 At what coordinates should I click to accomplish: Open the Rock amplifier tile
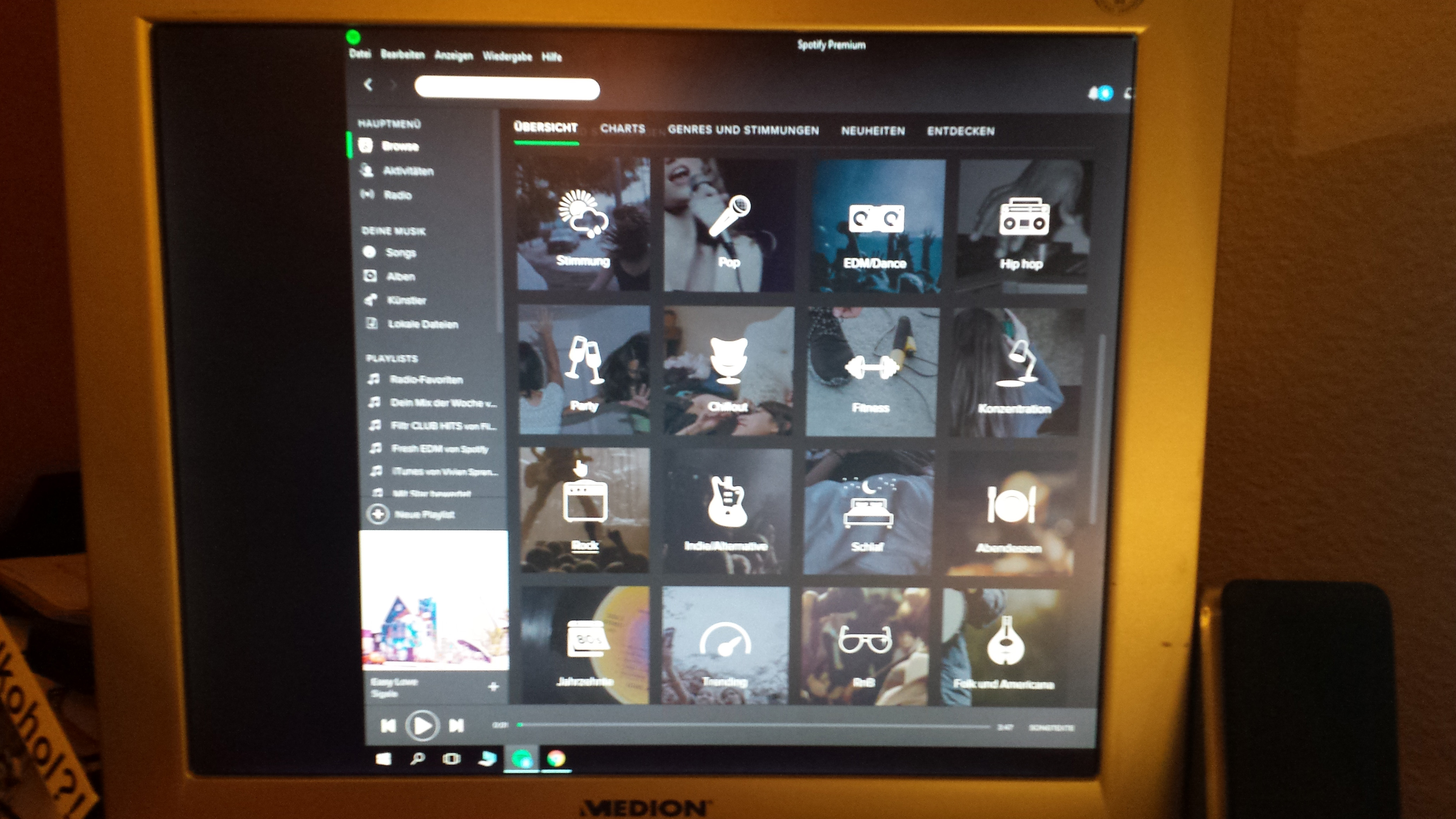click(x=586, y=510)
